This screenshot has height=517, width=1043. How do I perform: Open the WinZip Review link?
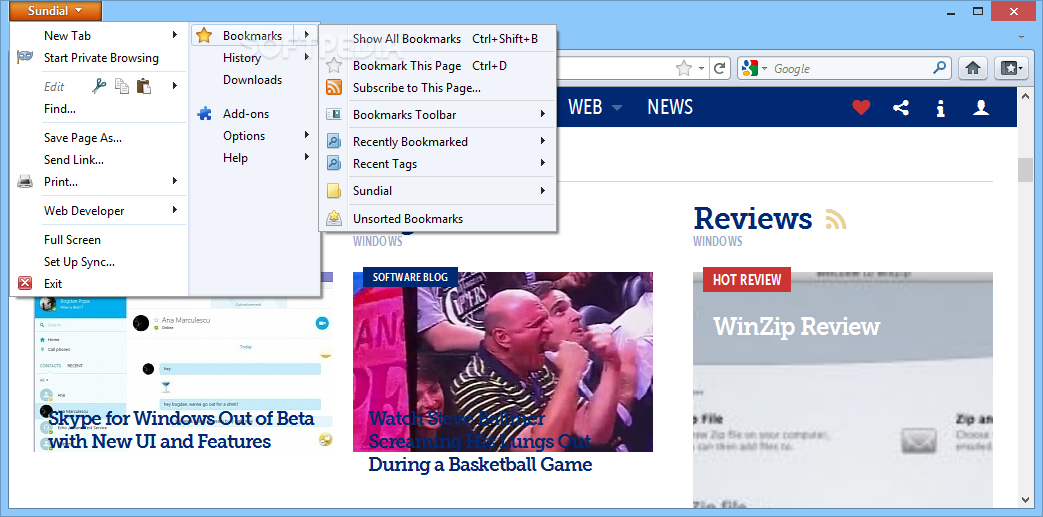(796, 326)
